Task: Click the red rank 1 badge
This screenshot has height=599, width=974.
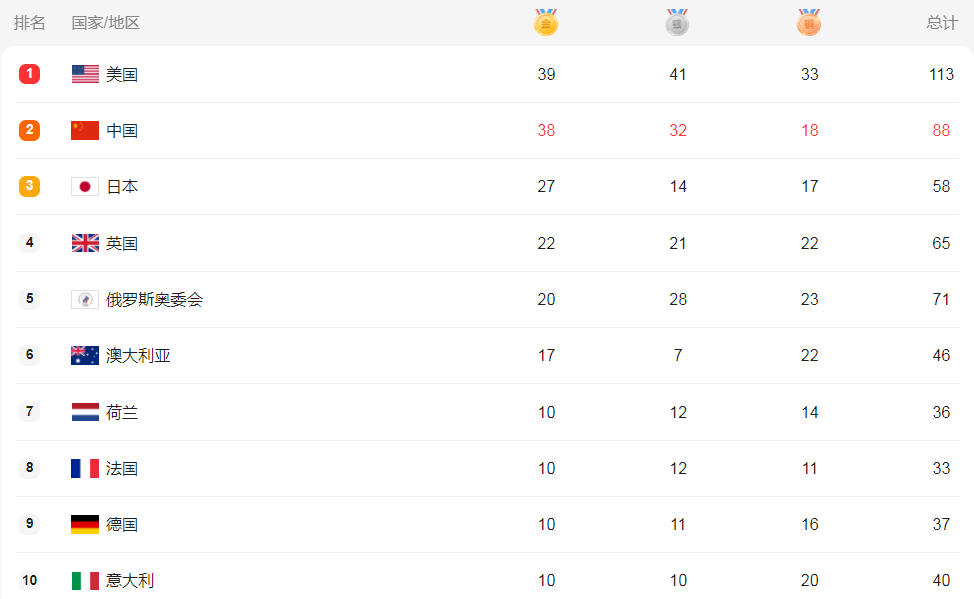Action: click(29, 74)
